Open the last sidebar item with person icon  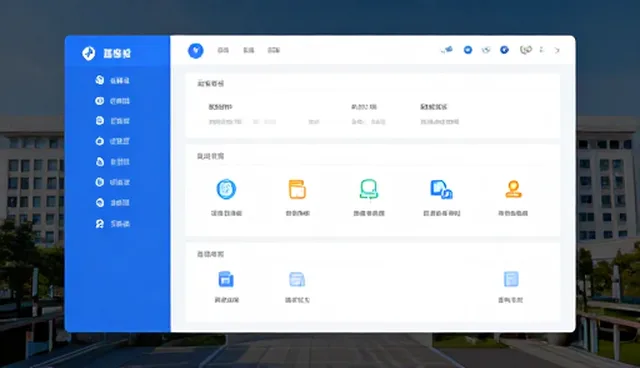[112, 224]
